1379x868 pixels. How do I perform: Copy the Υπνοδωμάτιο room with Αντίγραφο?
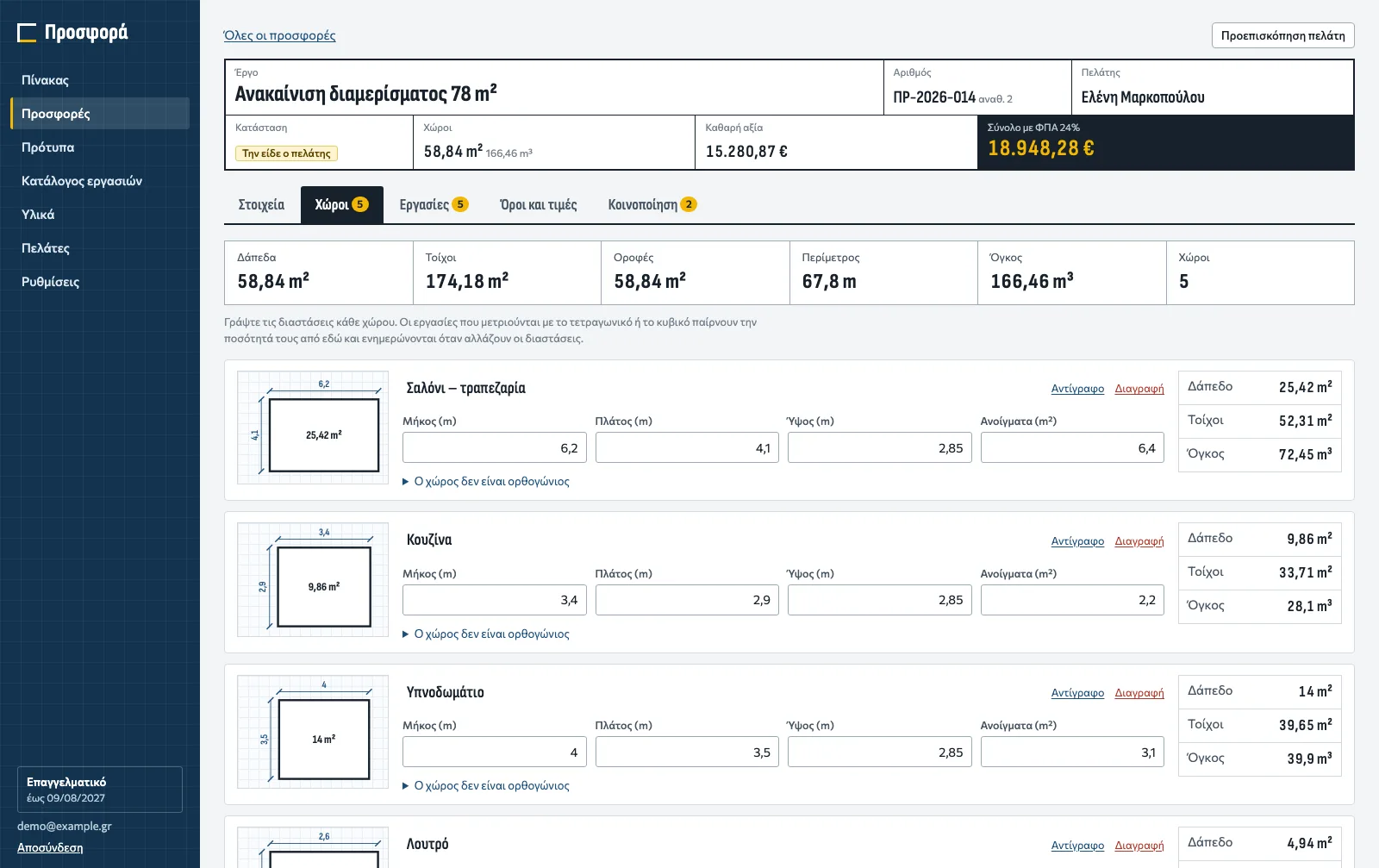pyautogui.click(x=1077, y=693)
